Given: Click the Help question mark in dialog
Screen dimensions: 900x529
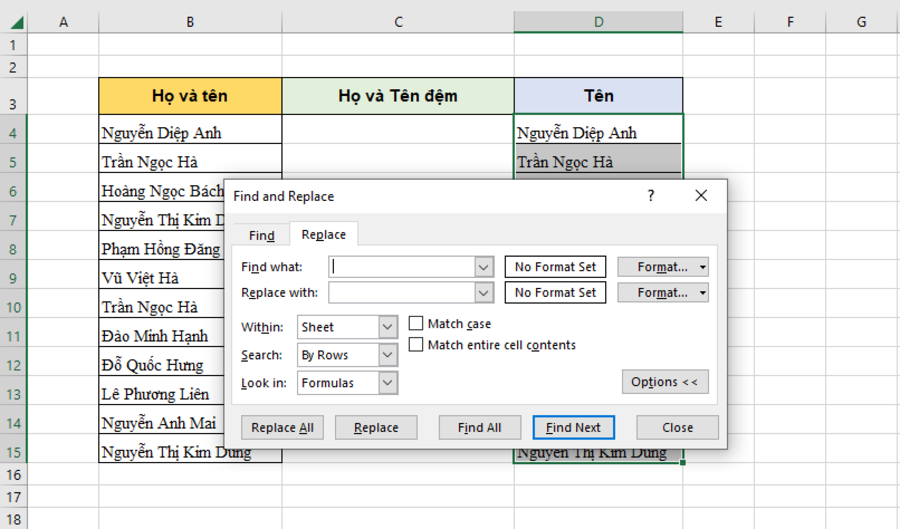Looking at the screenshot, I should coord(650,196).
